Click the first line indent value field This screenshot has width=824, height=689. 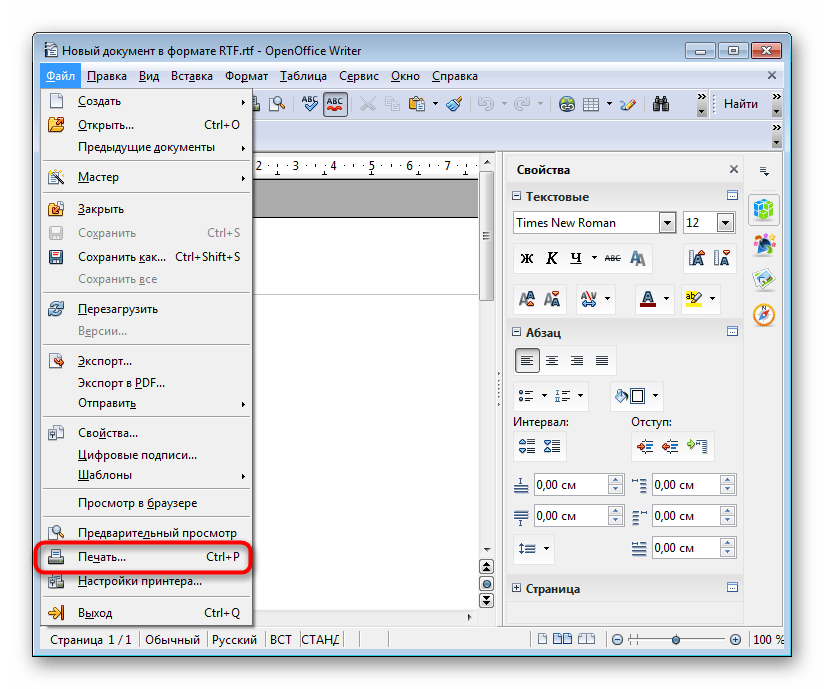point(685,548)
